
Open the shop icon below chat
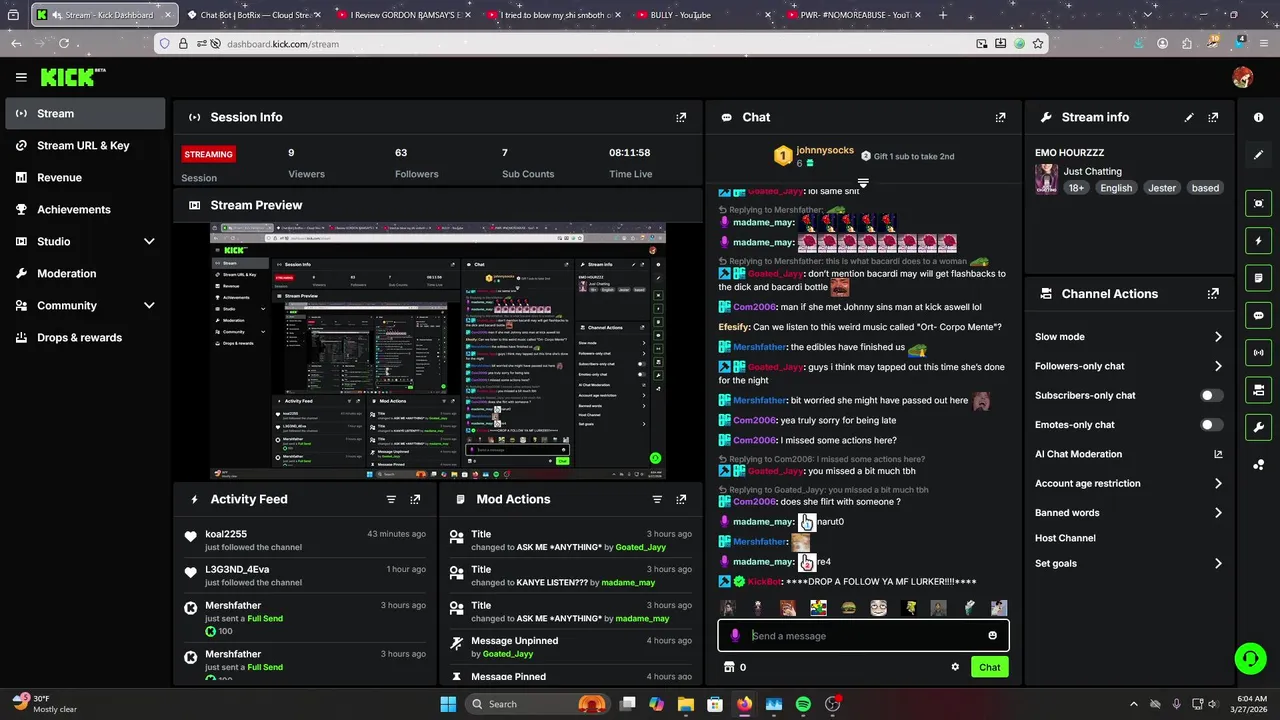[x=729, y=667]
